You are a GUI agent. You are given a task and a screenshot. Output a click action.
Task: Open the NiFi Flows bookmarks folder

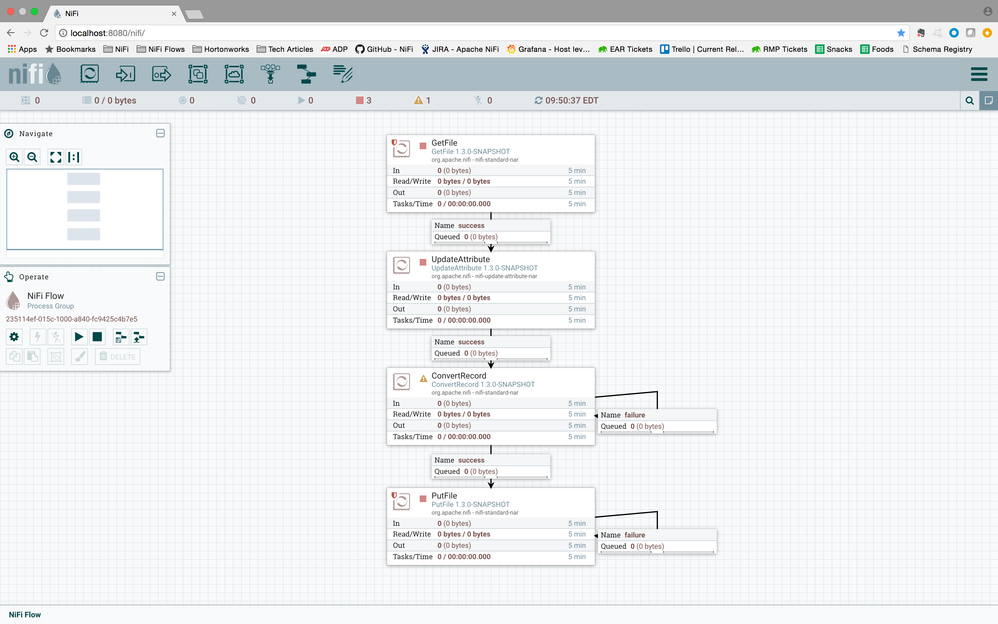pyautogui.click(x=160, y=49)
